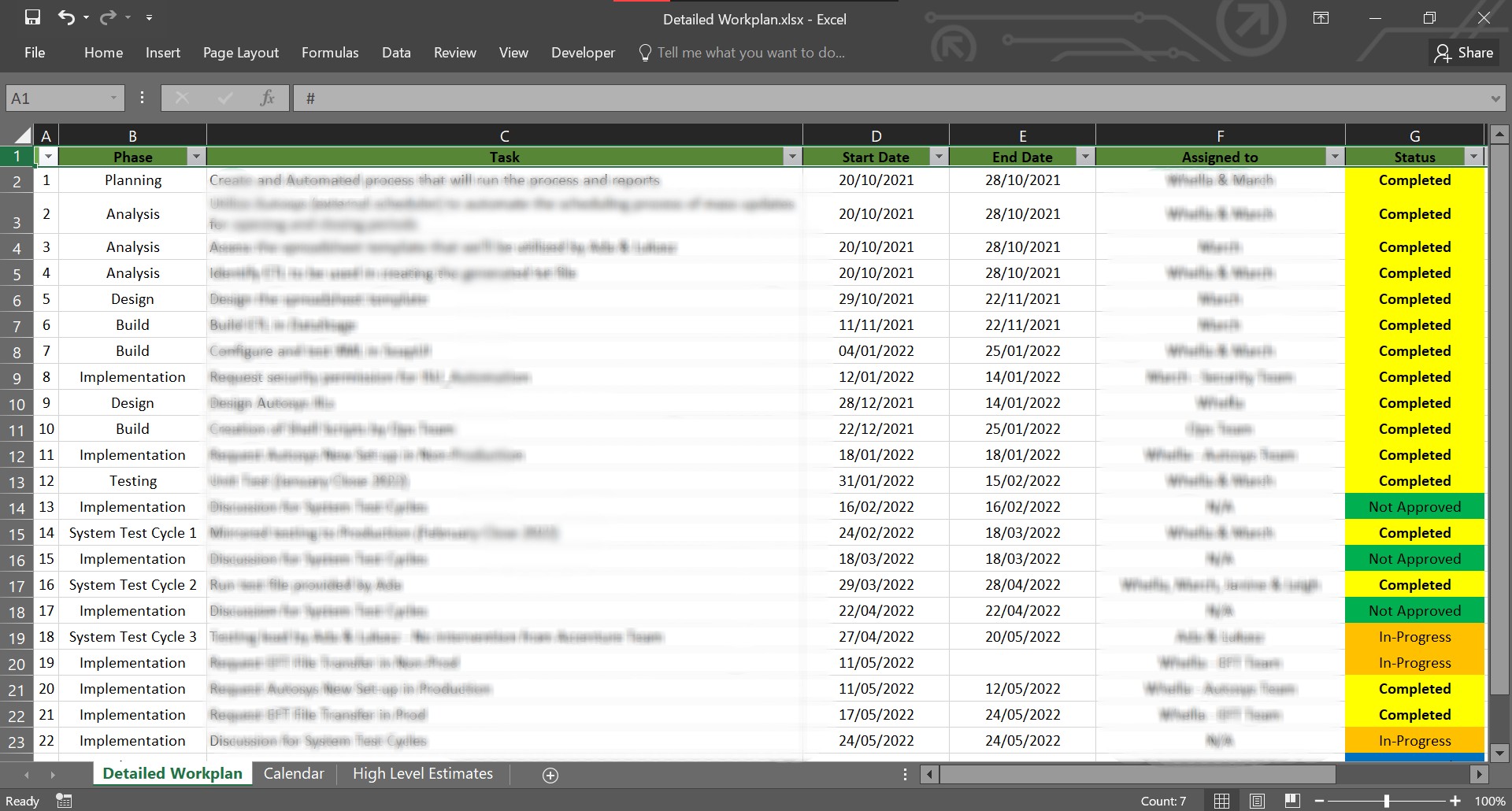Open the Phase column filter dropdown
The image size is (1512, 811).
(x=197, y=157)
